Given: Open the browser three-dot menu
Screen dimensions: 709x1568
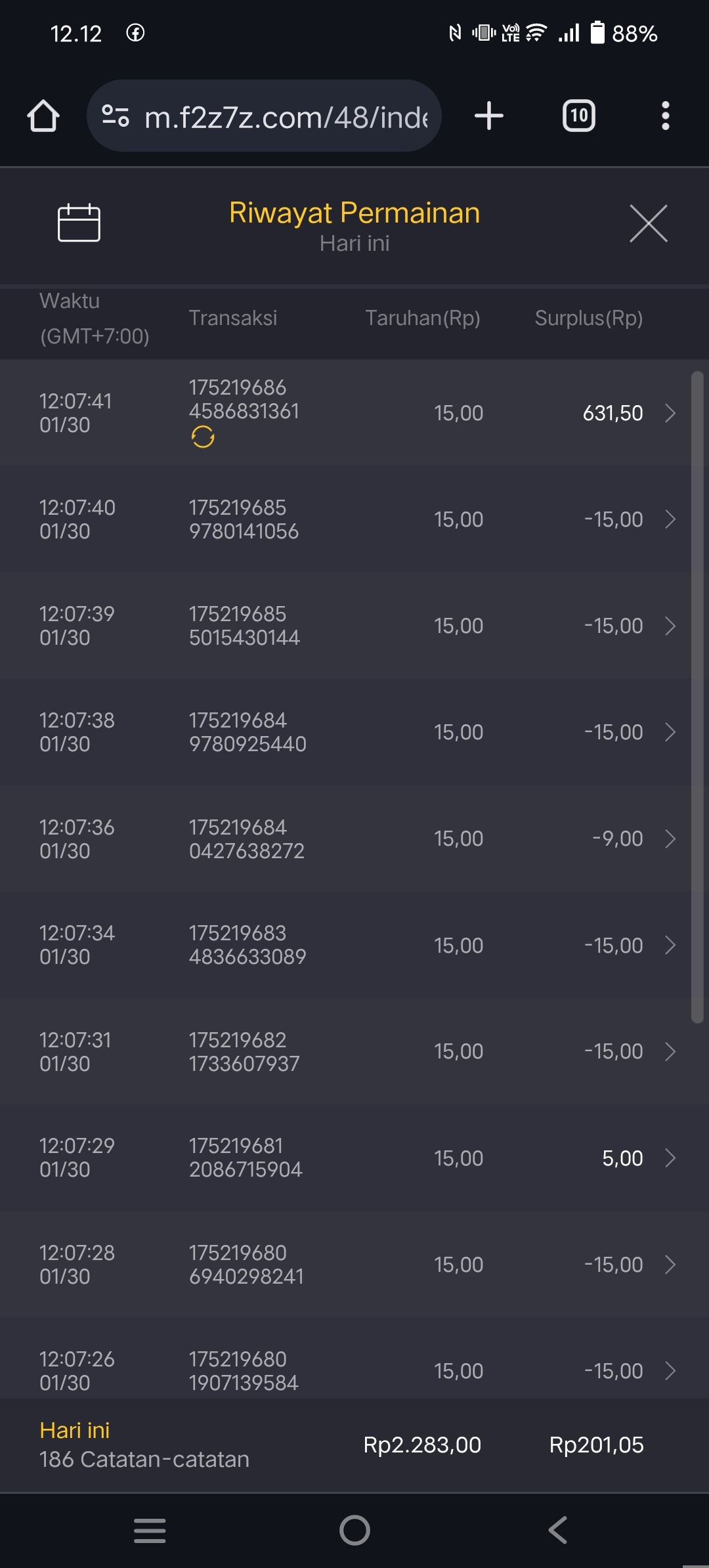Looking at the screenshot, I should 665,116.
